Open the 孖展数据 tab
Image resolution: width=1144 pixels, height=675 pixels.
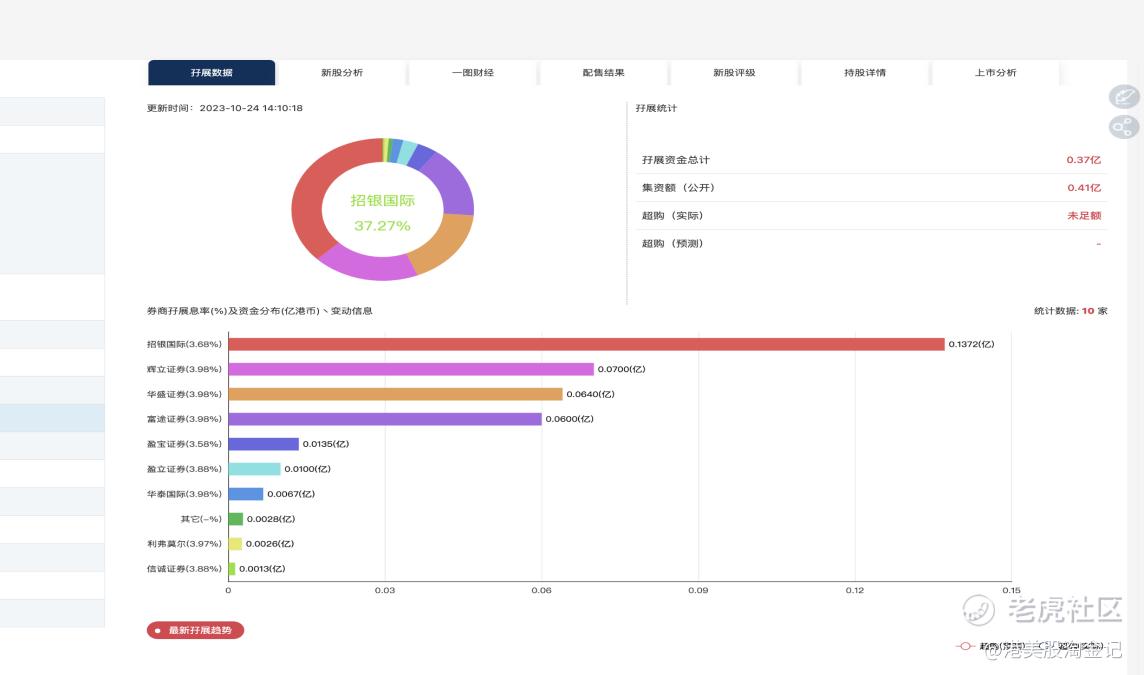(212, 72)
